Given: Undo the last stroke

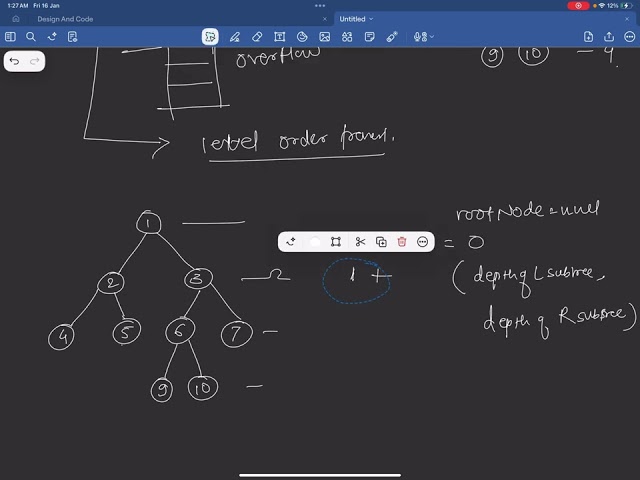Looking at the screenshot, I should [14, 61].
